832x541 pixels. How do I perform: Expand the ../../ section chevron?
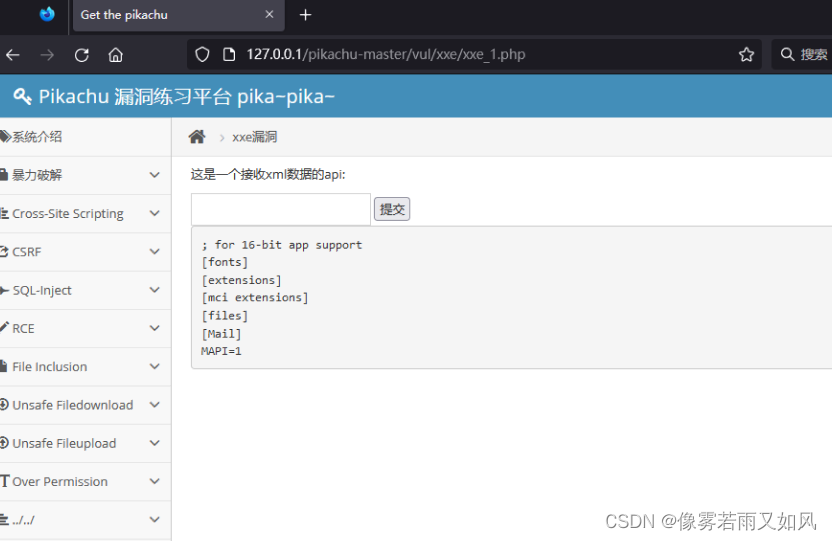pos(154,519)
